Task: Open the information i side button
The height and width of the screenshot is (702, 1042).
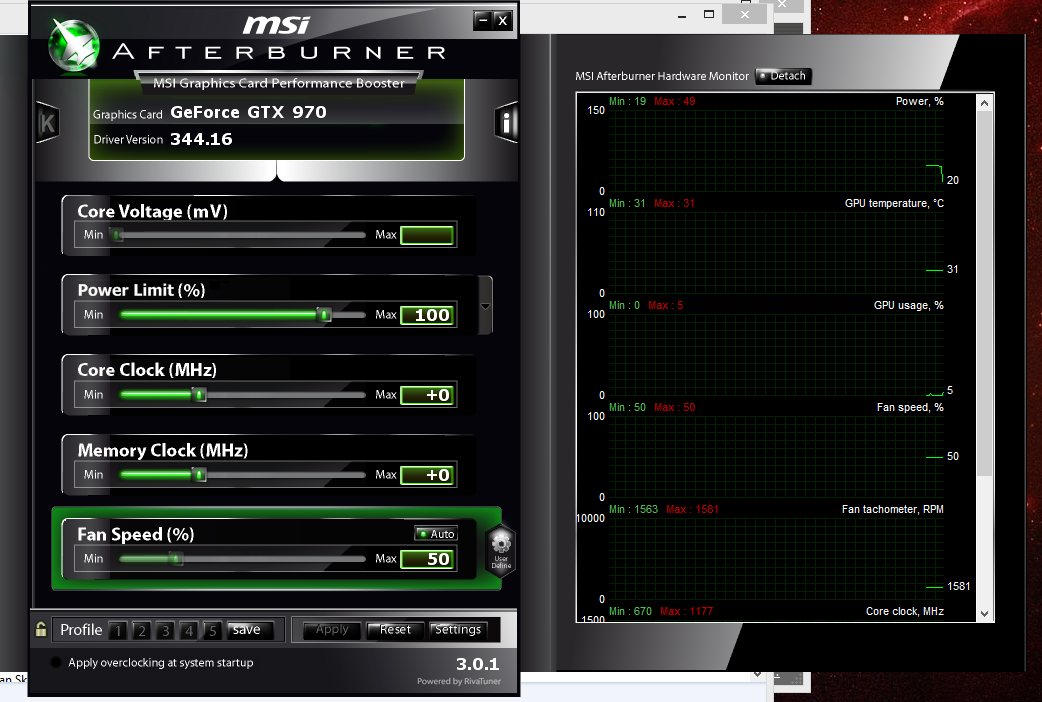Action: tap(506, 122)
